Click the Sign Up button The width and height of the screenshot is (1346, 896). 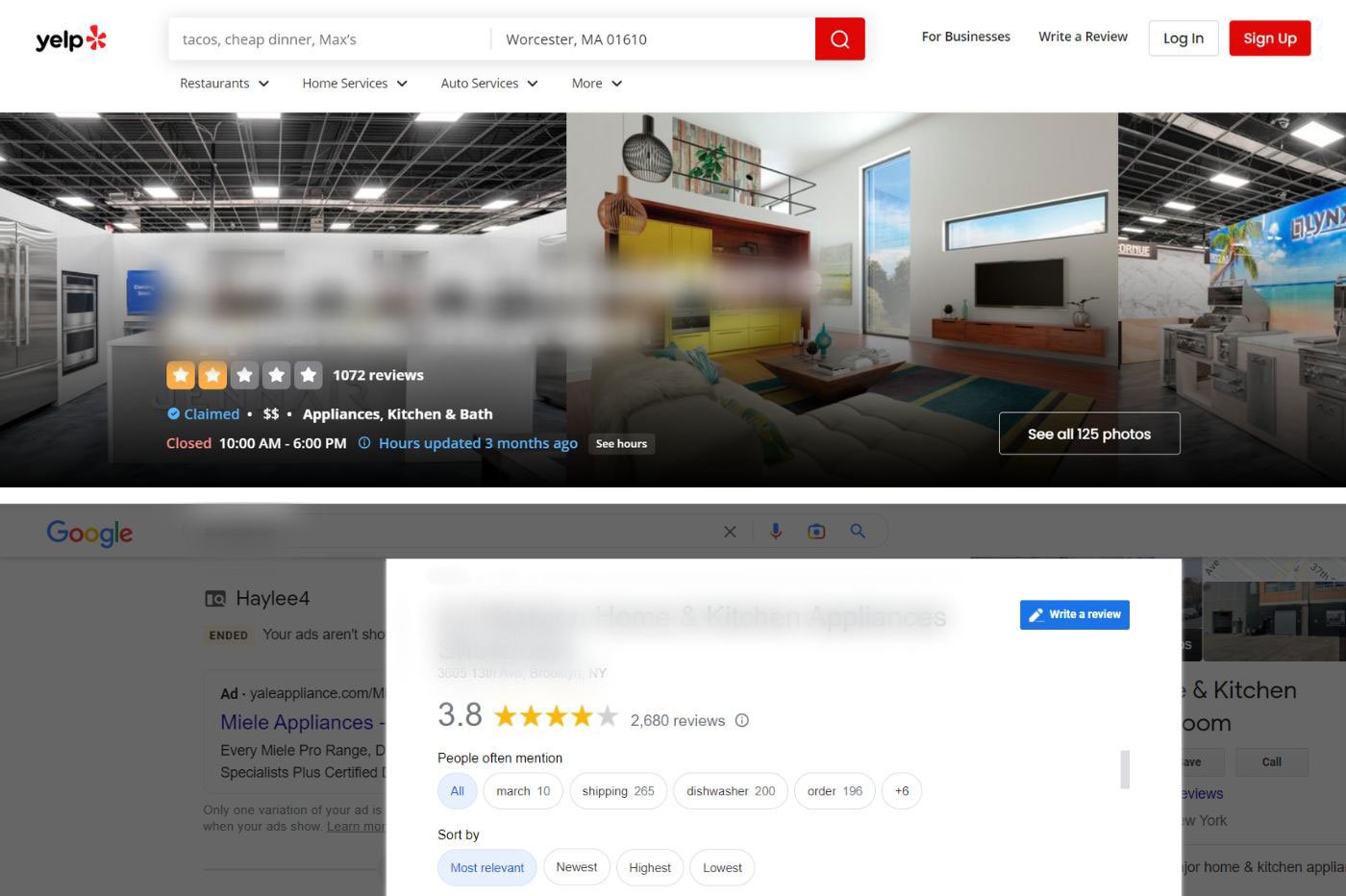(1269, 38)
